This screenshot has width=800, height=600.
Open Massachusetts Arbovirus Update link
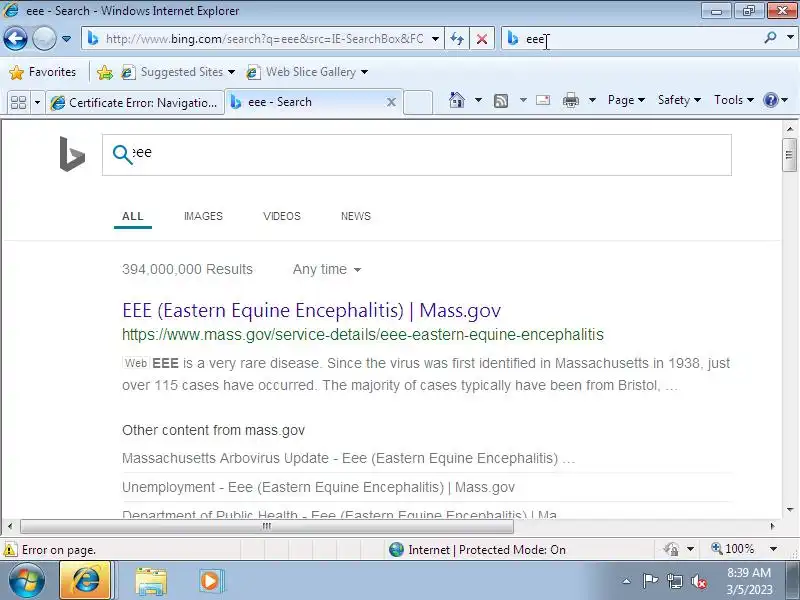point(348,458)
